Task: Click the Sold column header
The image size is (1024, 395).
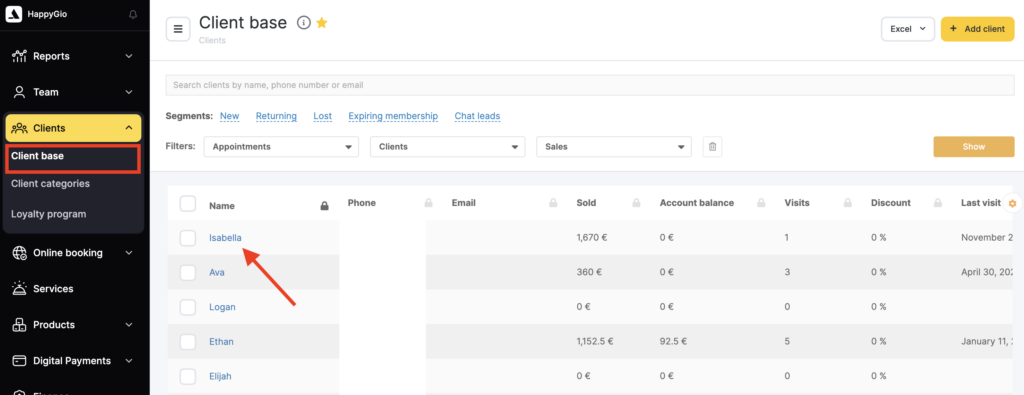Action: click(x=586, y=203)
